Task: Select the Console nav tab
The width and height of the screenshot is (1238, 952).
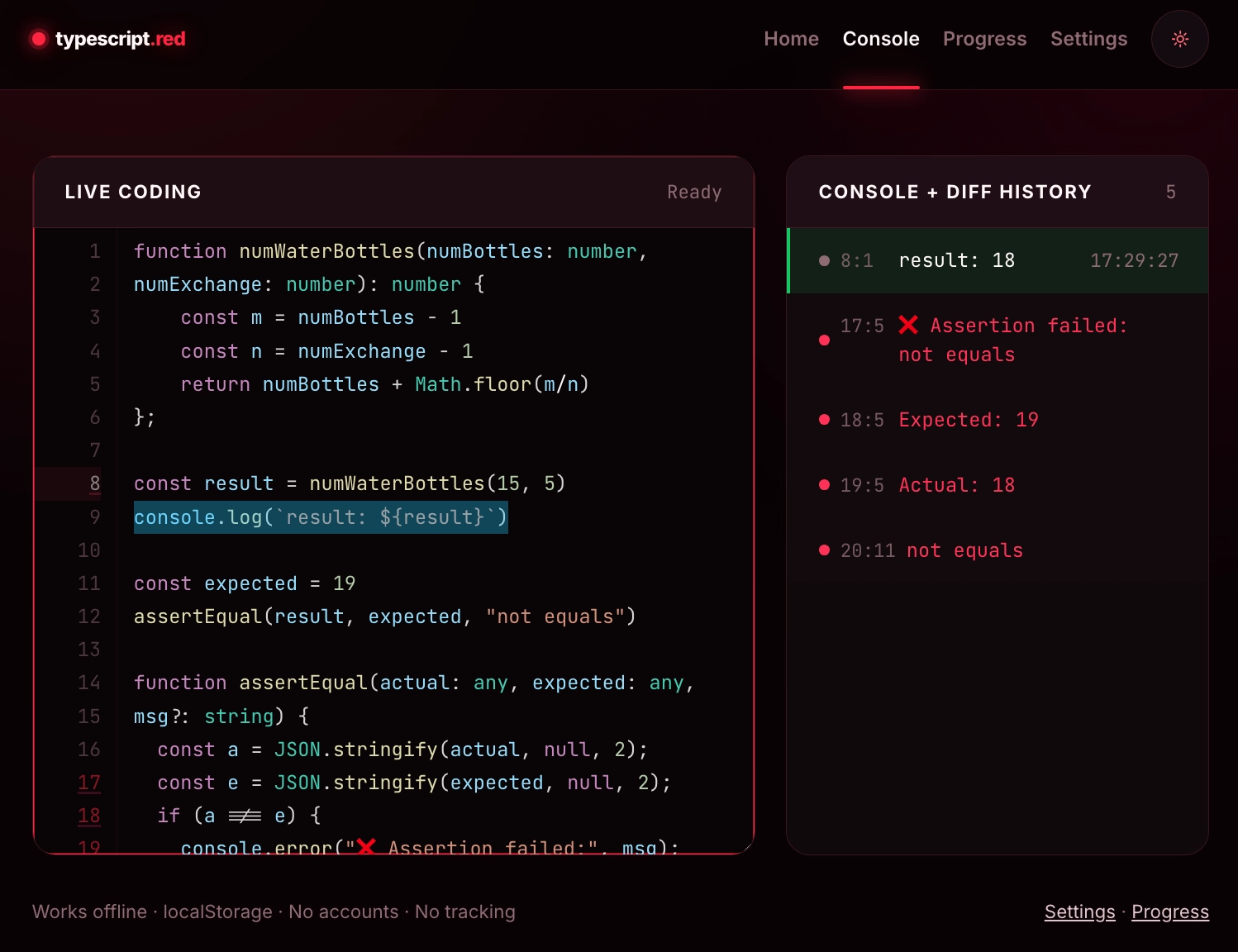Action: point(881,39)
